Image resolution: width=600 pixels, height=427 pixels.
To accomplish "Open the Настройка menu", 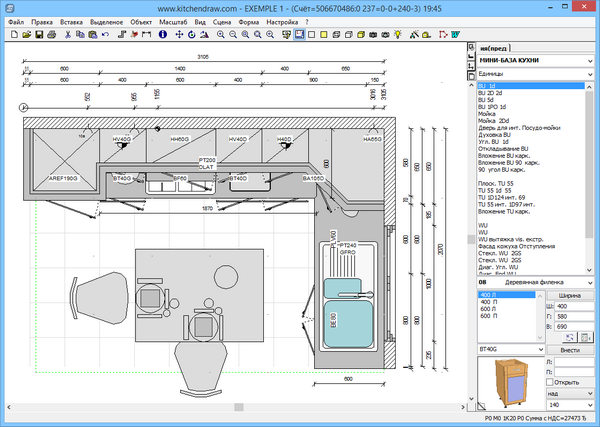I will pos(282,20).
